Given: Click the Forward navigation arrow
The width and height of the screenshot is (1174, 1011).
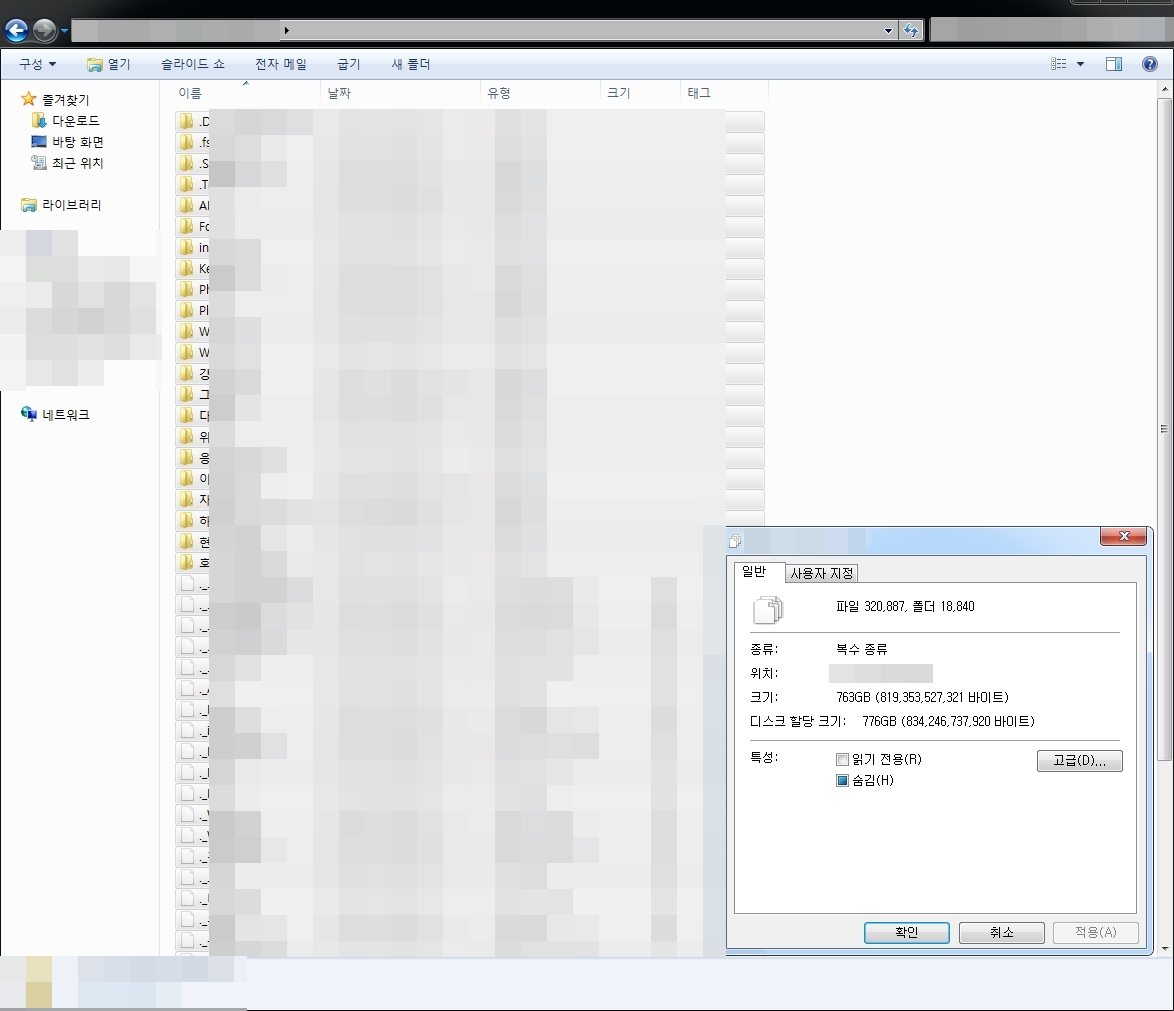Looking at the screenshot, I should (x=44, y=30).
